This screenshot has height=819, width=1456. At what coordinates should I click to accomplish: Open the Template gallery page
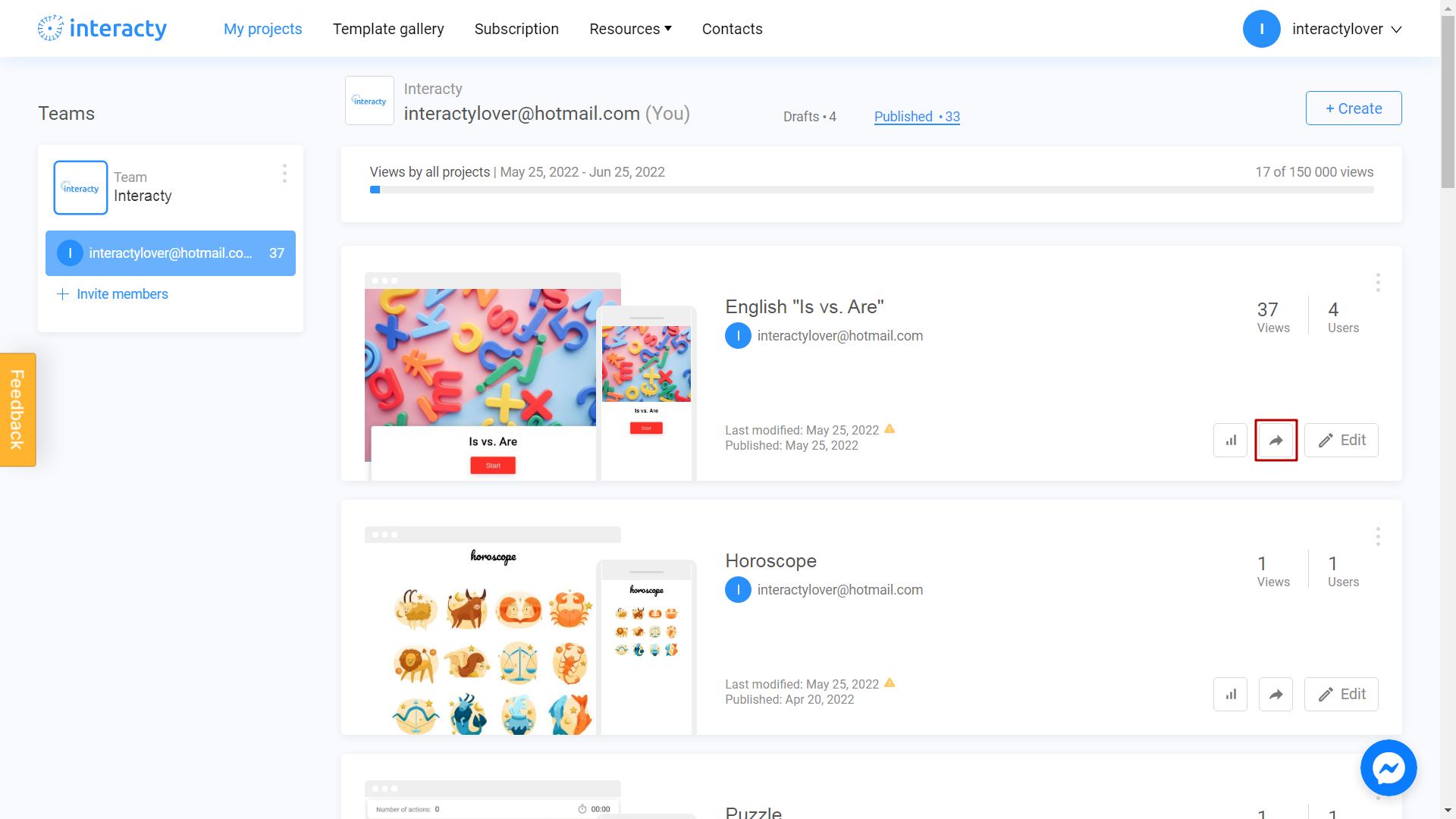(x=389, y=28)
